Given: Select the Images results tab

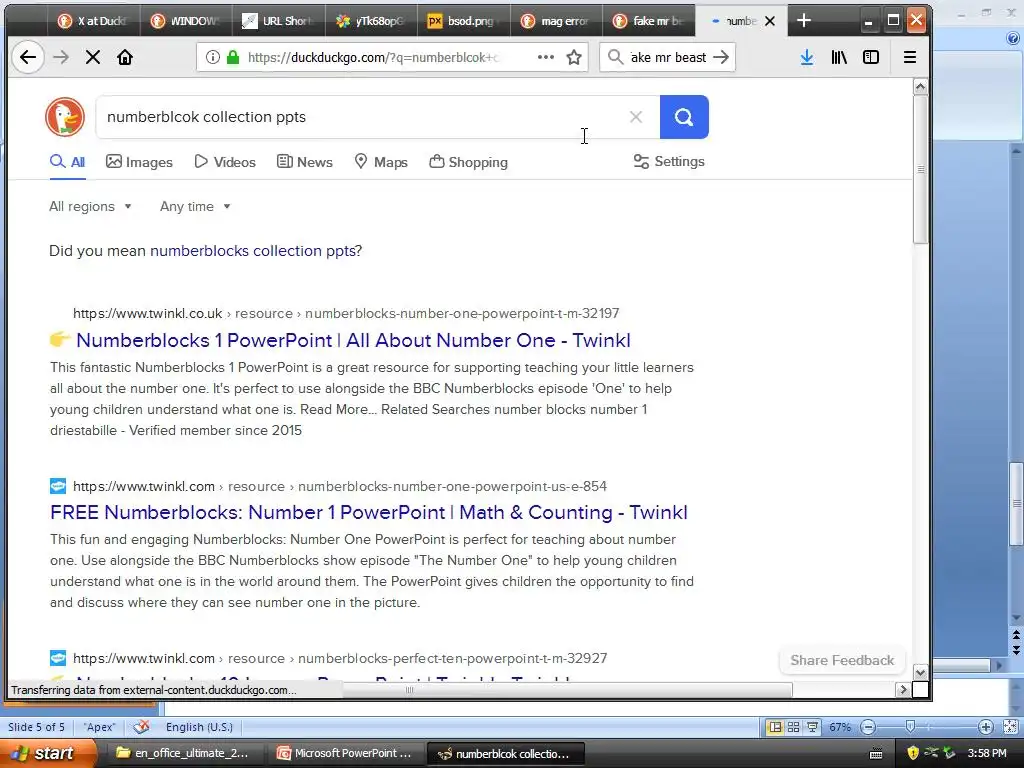Looking at the screenshot, I should point(139,162).
